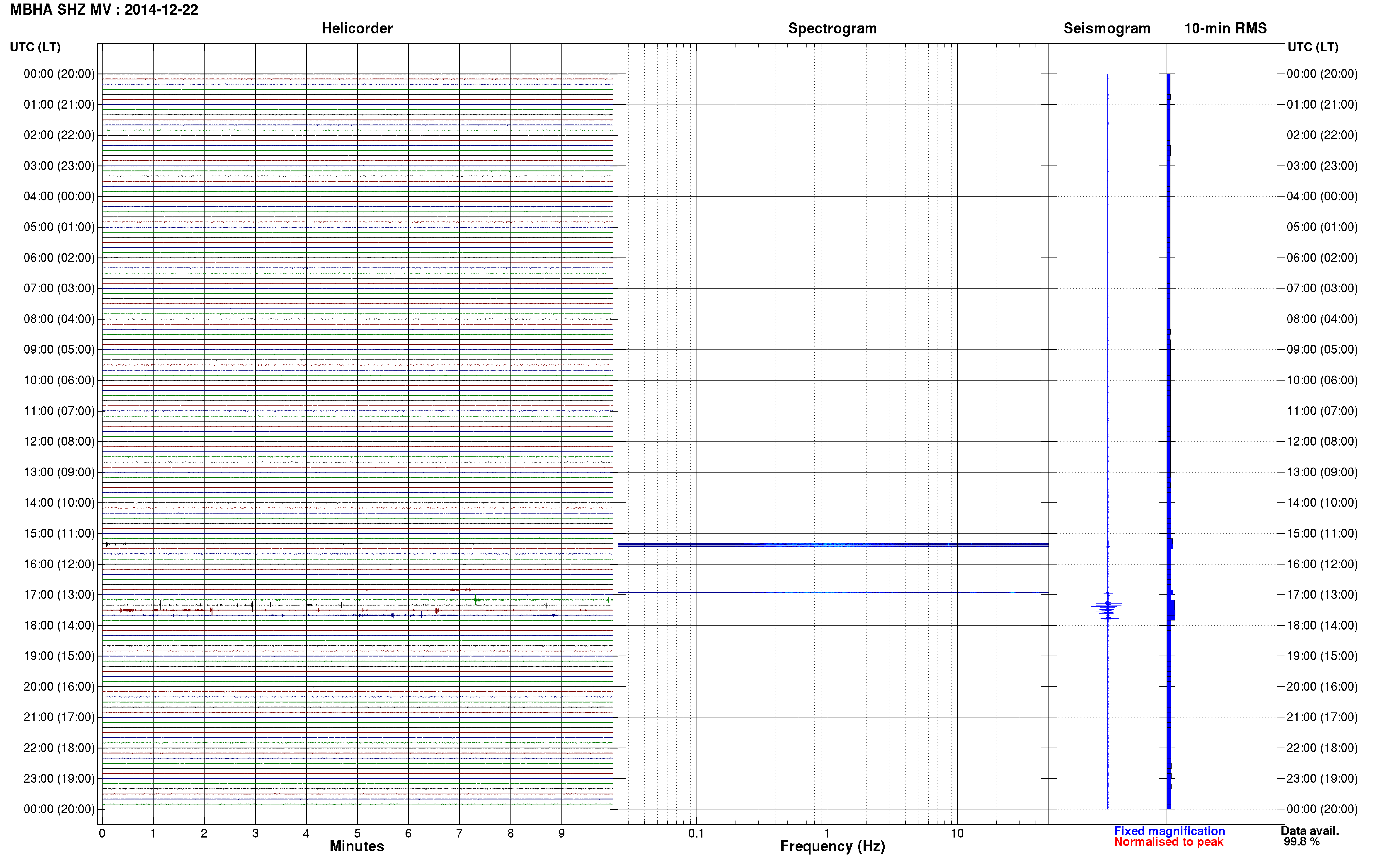Click "15:00 (11:00)" on the left time axis

59,533
